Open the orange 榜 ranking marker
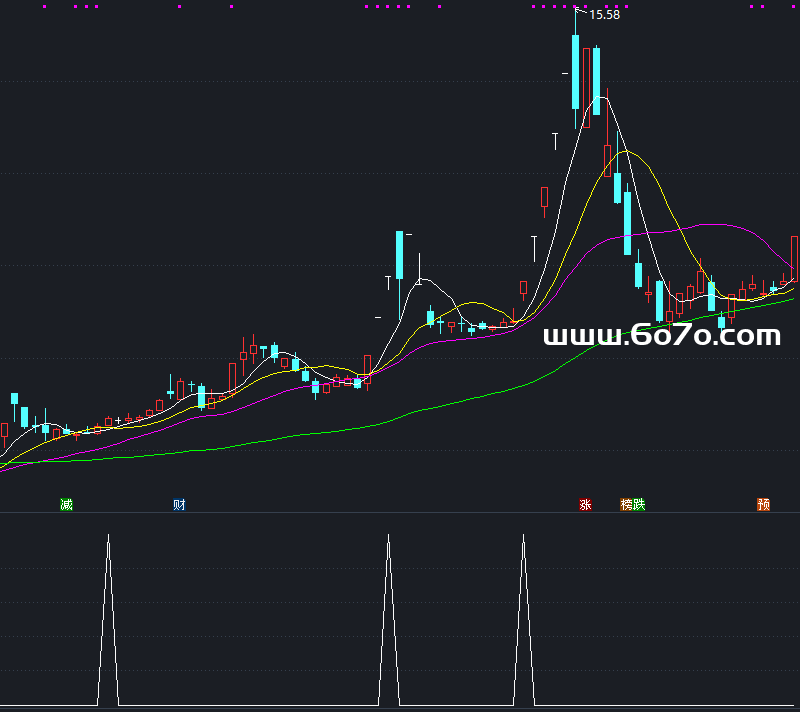This screenshot has height=712, width=800. click(626, 504)
